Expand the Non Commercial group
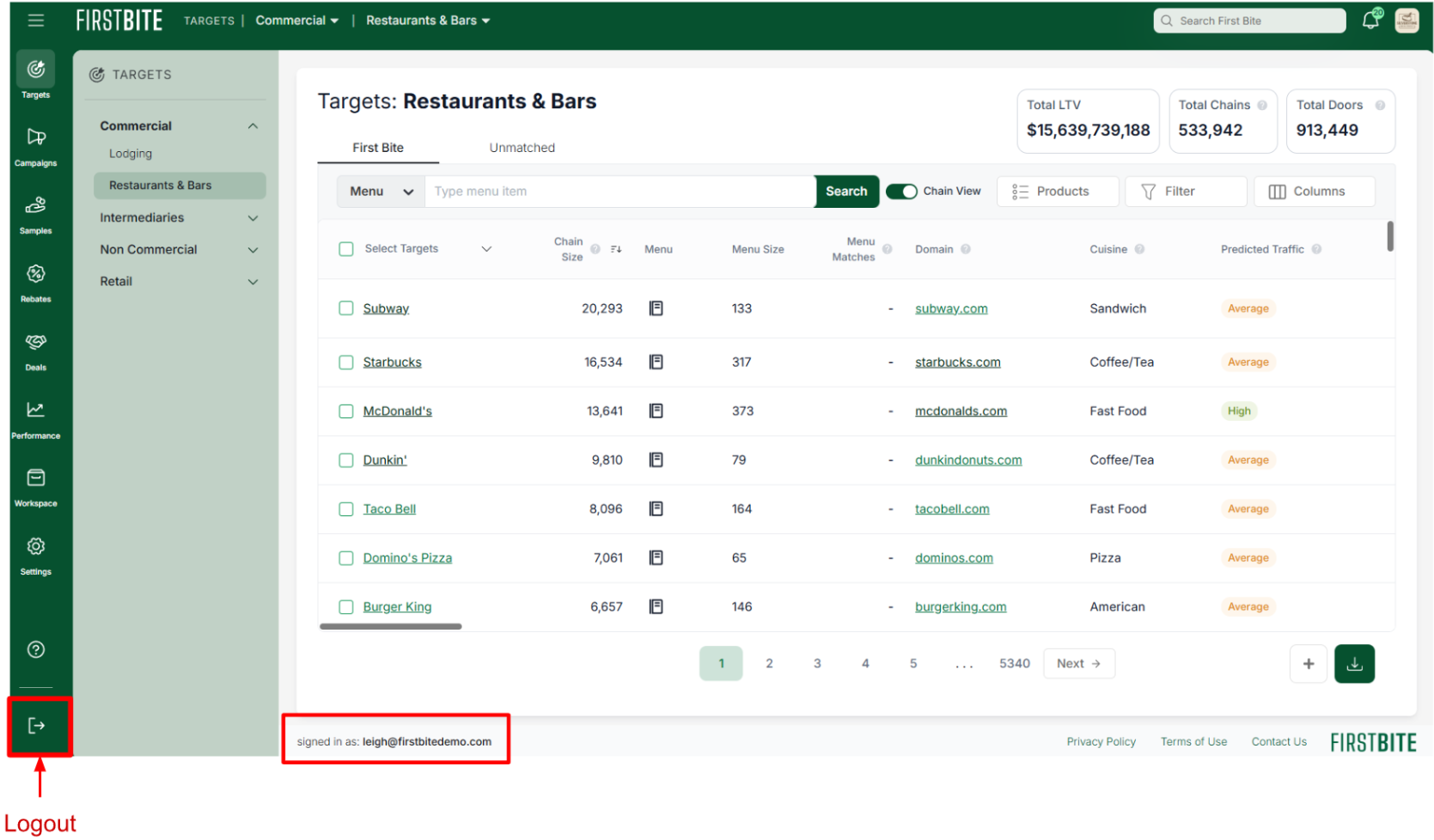 pyautogui.click(x=253, y=250)
